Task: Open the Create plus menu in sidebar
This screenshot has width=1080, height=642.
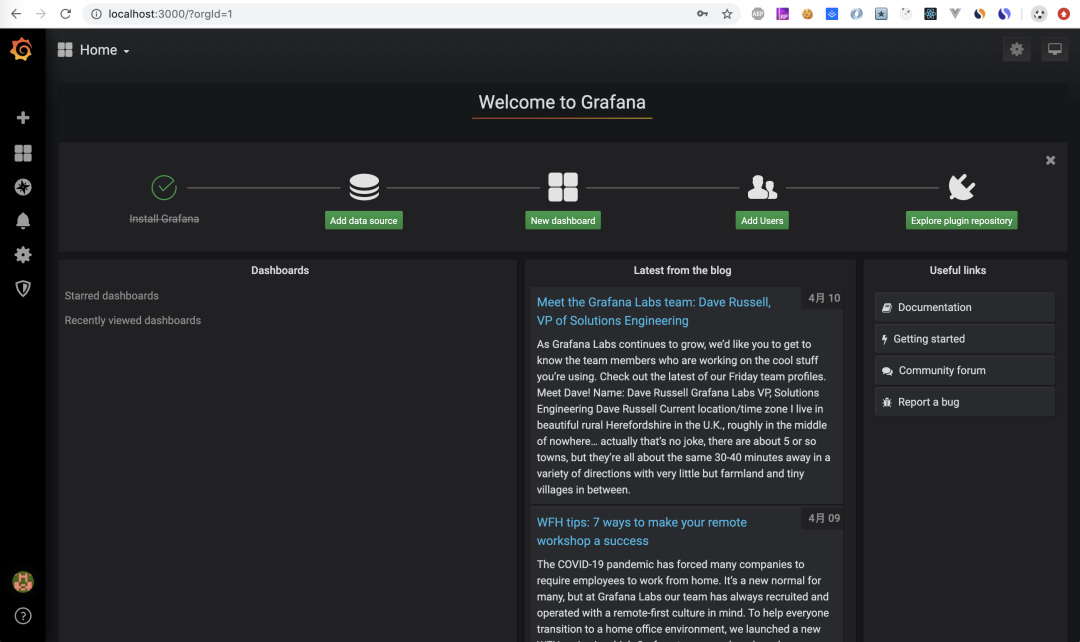Action: point(23,118)
